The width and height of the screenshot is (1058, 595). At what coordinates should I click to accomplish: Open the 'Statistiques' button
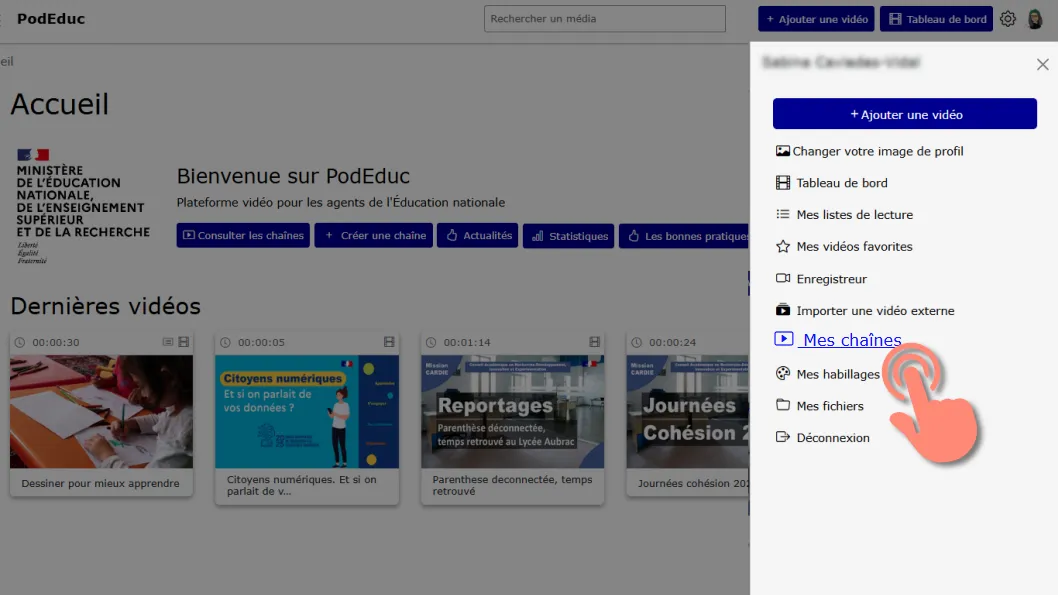pyautogui.click(x=568, y=235)
